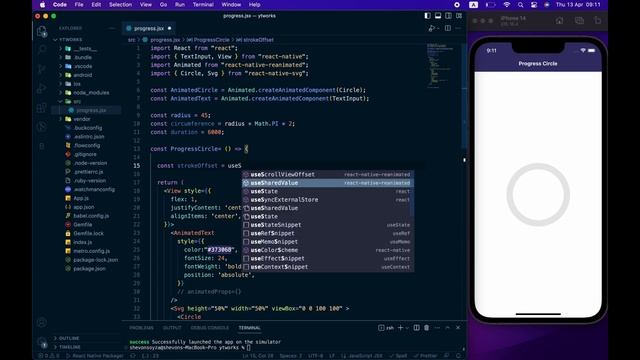Open terminal panel more actions ellipsis
This screenshot has height=360, width=640.
pos(437,328)
